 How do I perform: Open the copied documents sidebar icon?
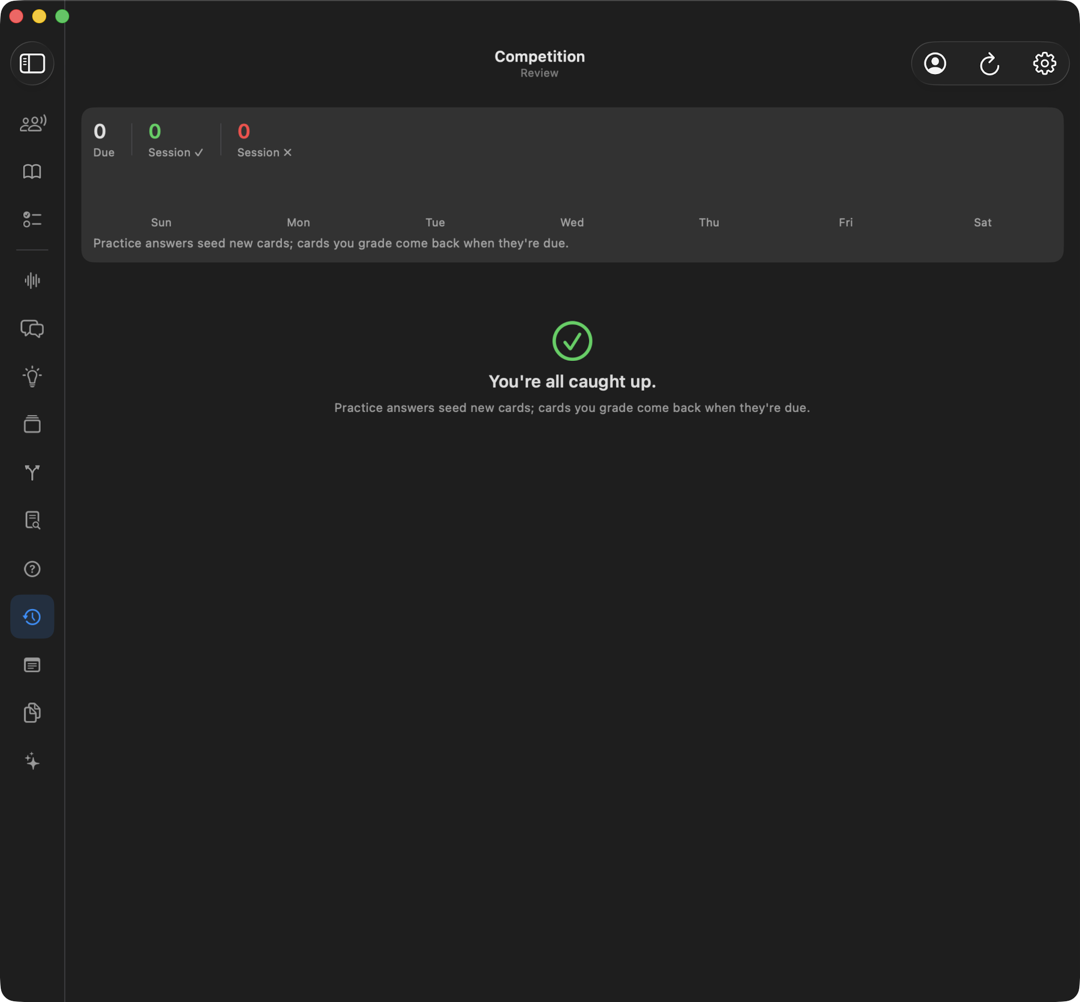click(32, 713)
